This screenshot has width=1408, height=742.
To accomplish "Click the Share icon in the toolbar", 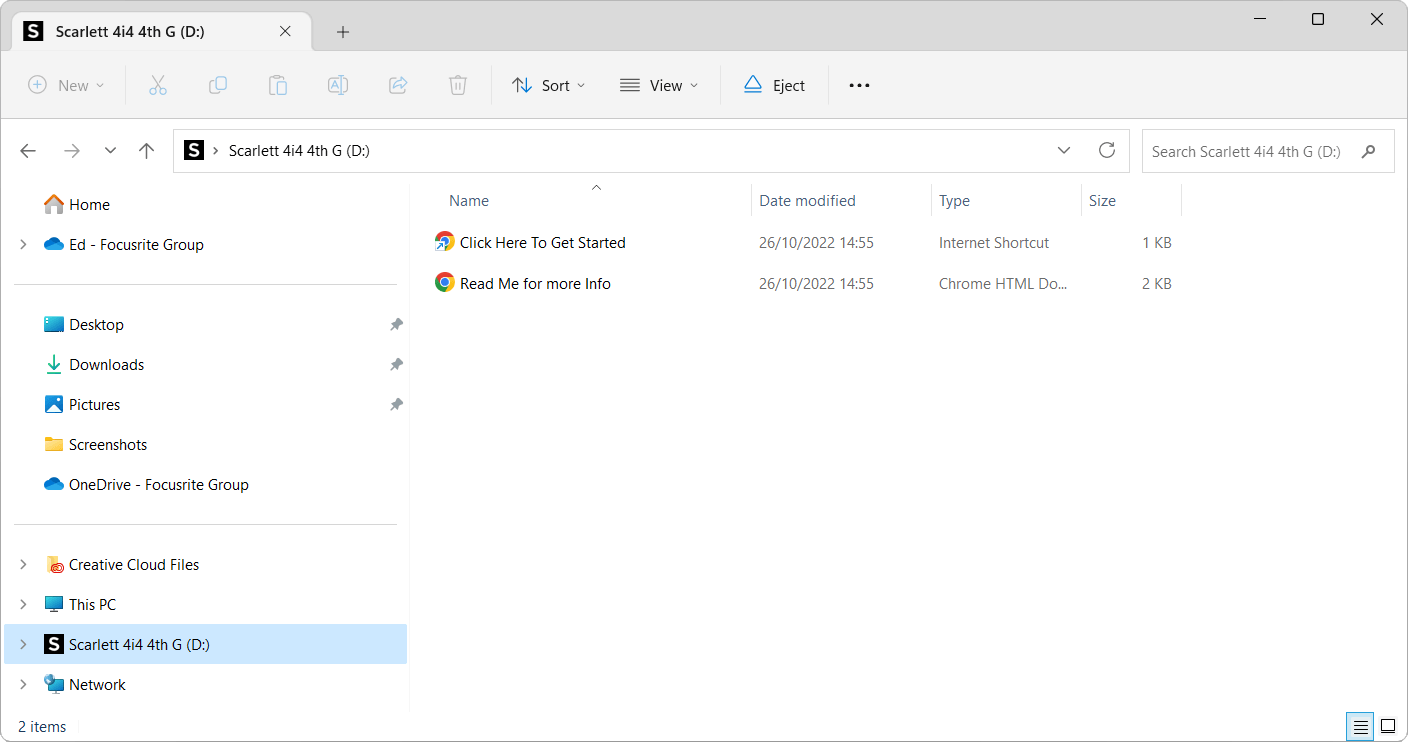I will (398, 85).
